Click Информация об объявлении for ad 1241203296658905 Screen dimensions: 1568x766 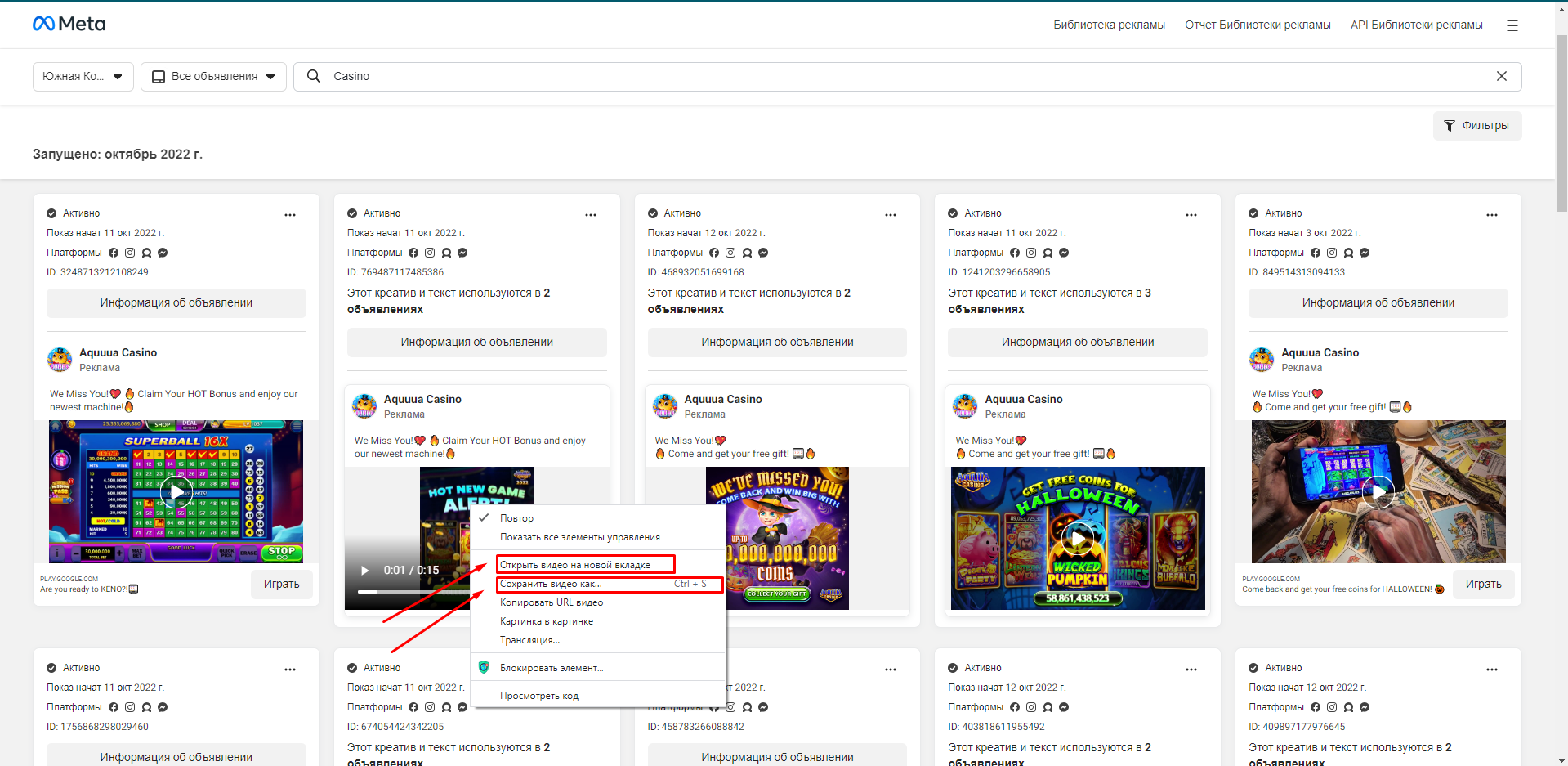click(x=1078, y=342)
